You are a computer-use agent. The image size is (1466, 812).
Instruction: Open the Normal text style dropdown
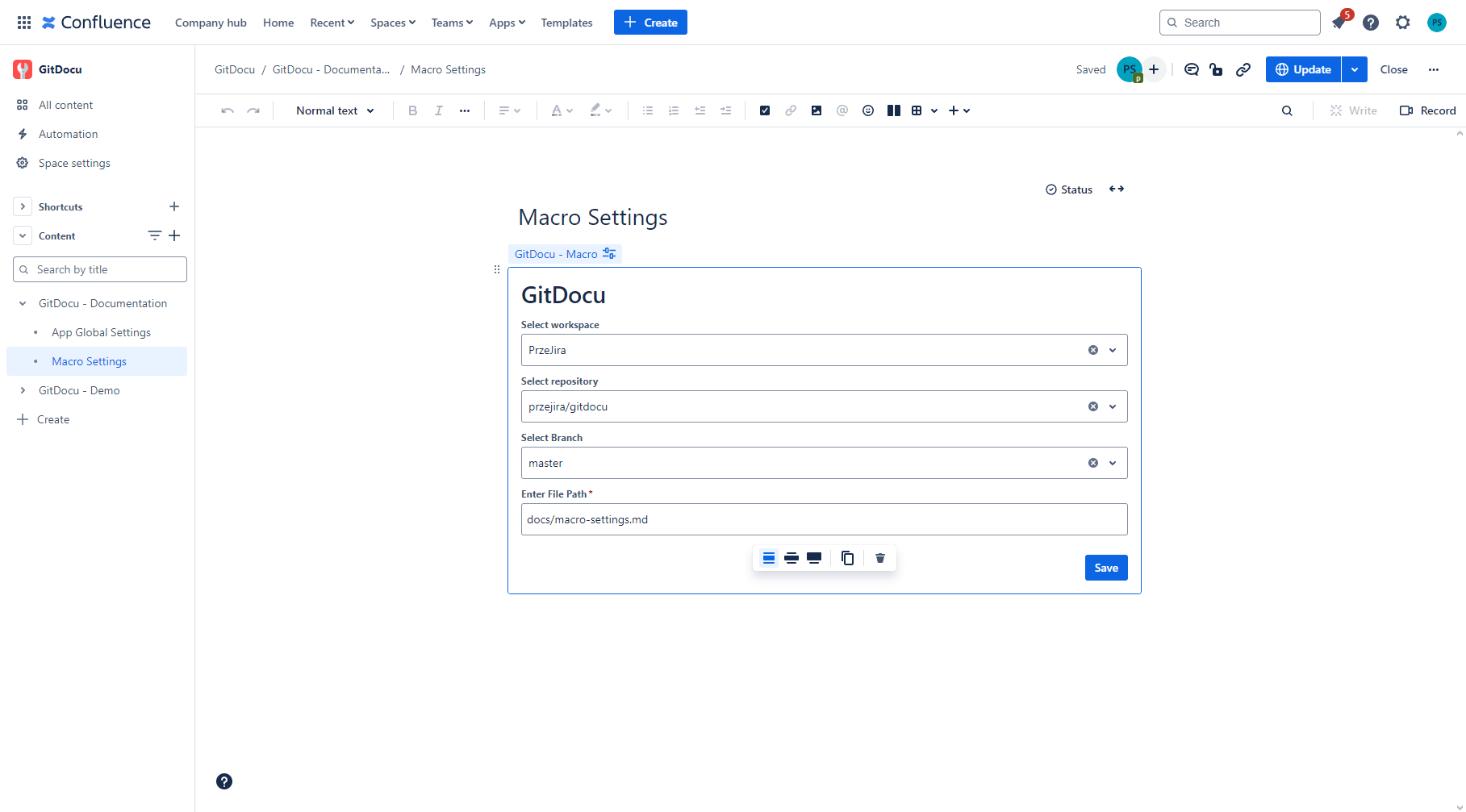[335, 110]
